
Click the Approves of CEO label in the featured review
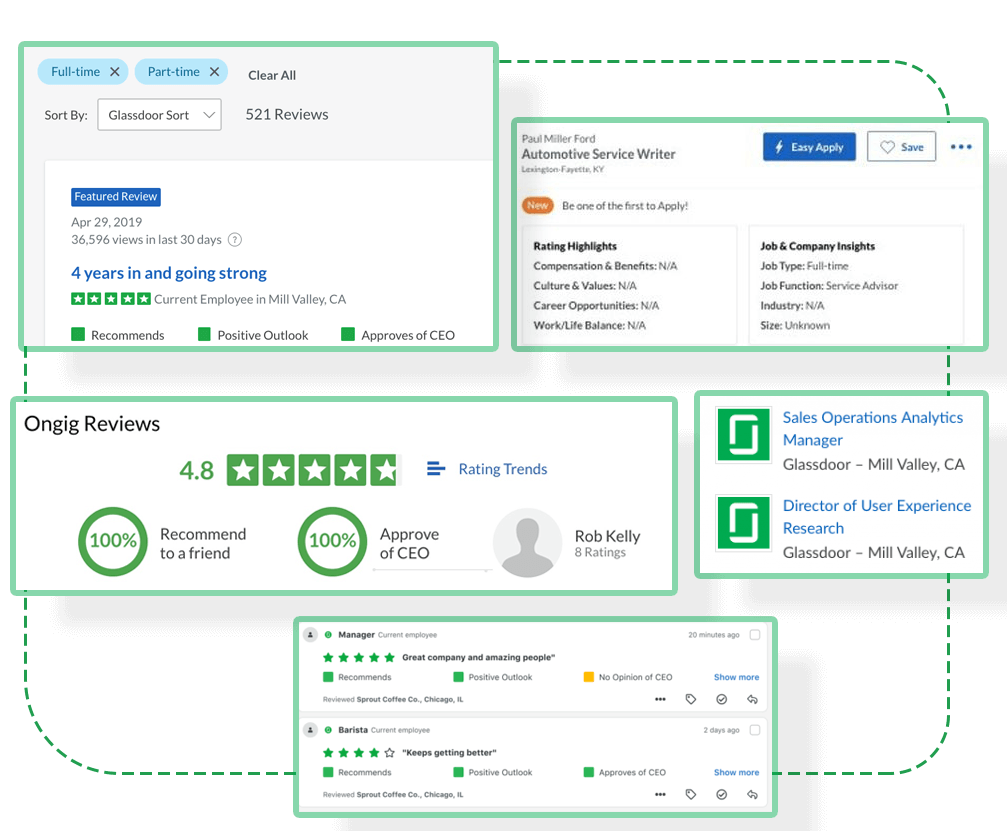tap(408, 335)
